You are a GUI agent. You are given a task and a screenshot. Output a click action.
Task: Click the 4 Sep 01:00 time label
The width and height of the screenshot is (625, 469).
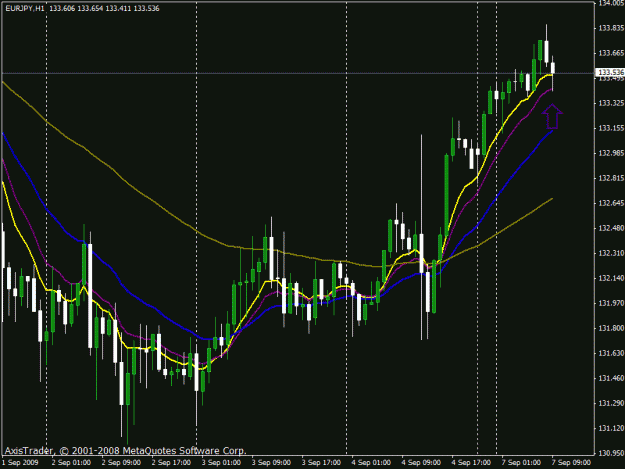371,463
